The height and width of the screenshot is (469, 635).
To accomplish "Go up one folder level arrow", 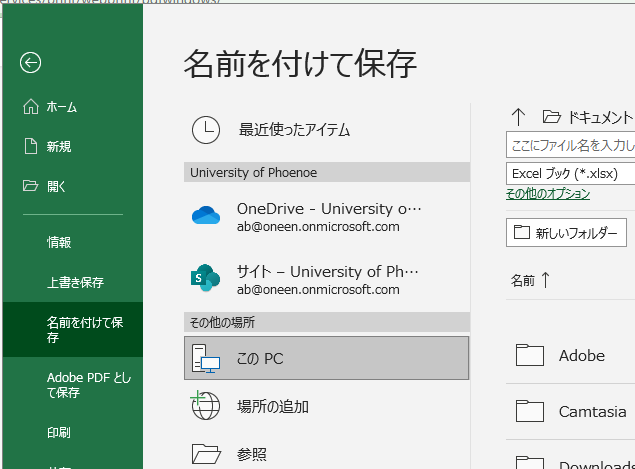I will coord(518,117).
